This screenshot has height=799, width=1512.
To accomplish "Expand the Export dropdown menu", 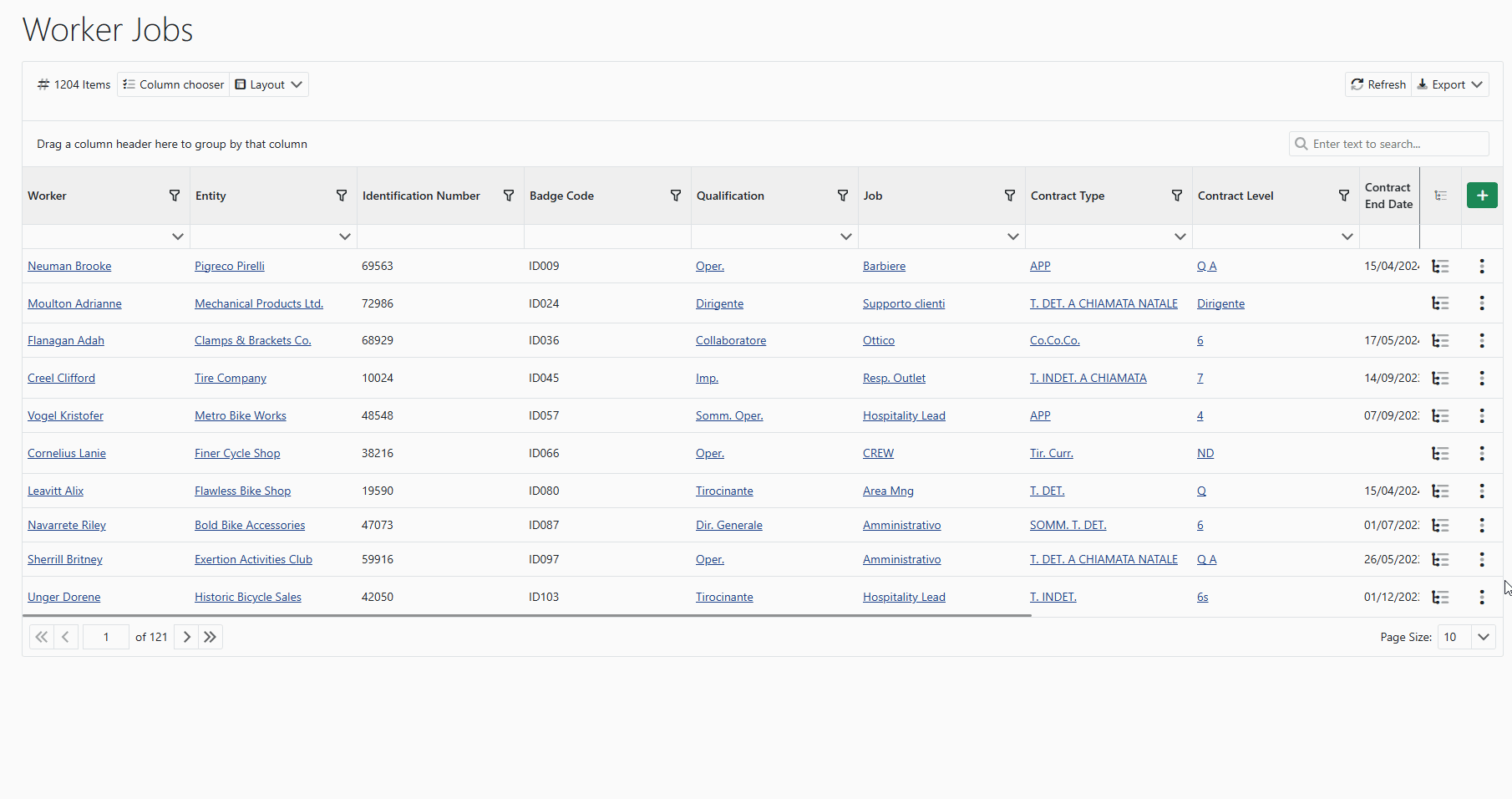I will [1450, 84].
